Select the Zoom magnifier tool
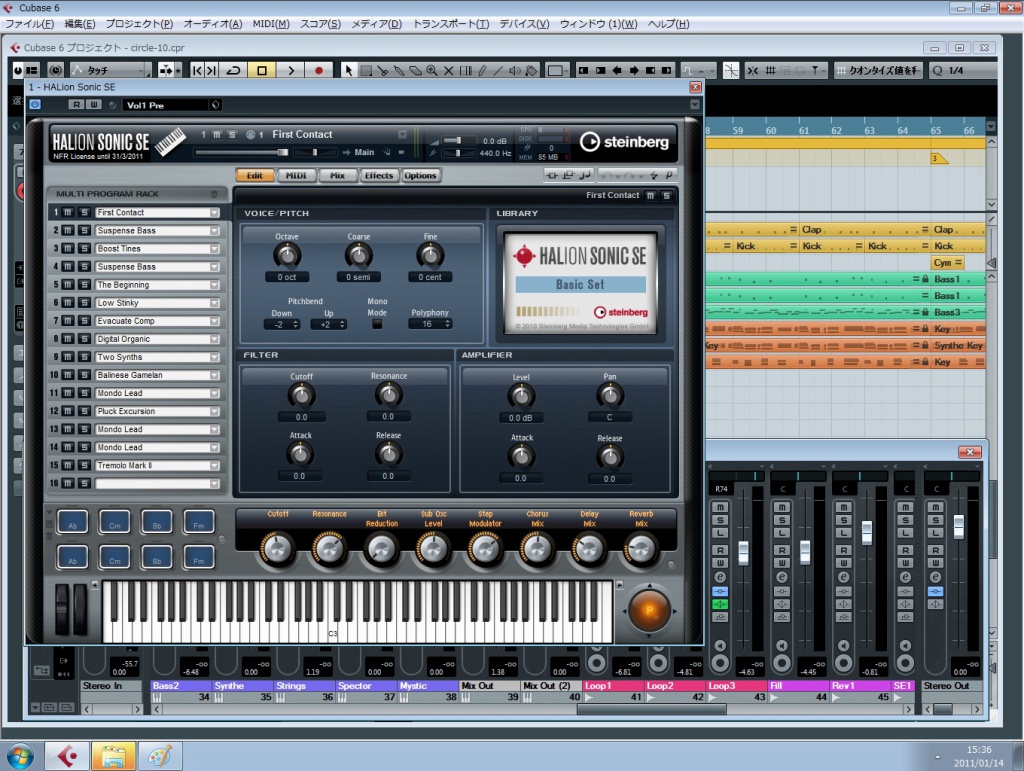This screenshot has height=771, width=1024. click(432, 71)
